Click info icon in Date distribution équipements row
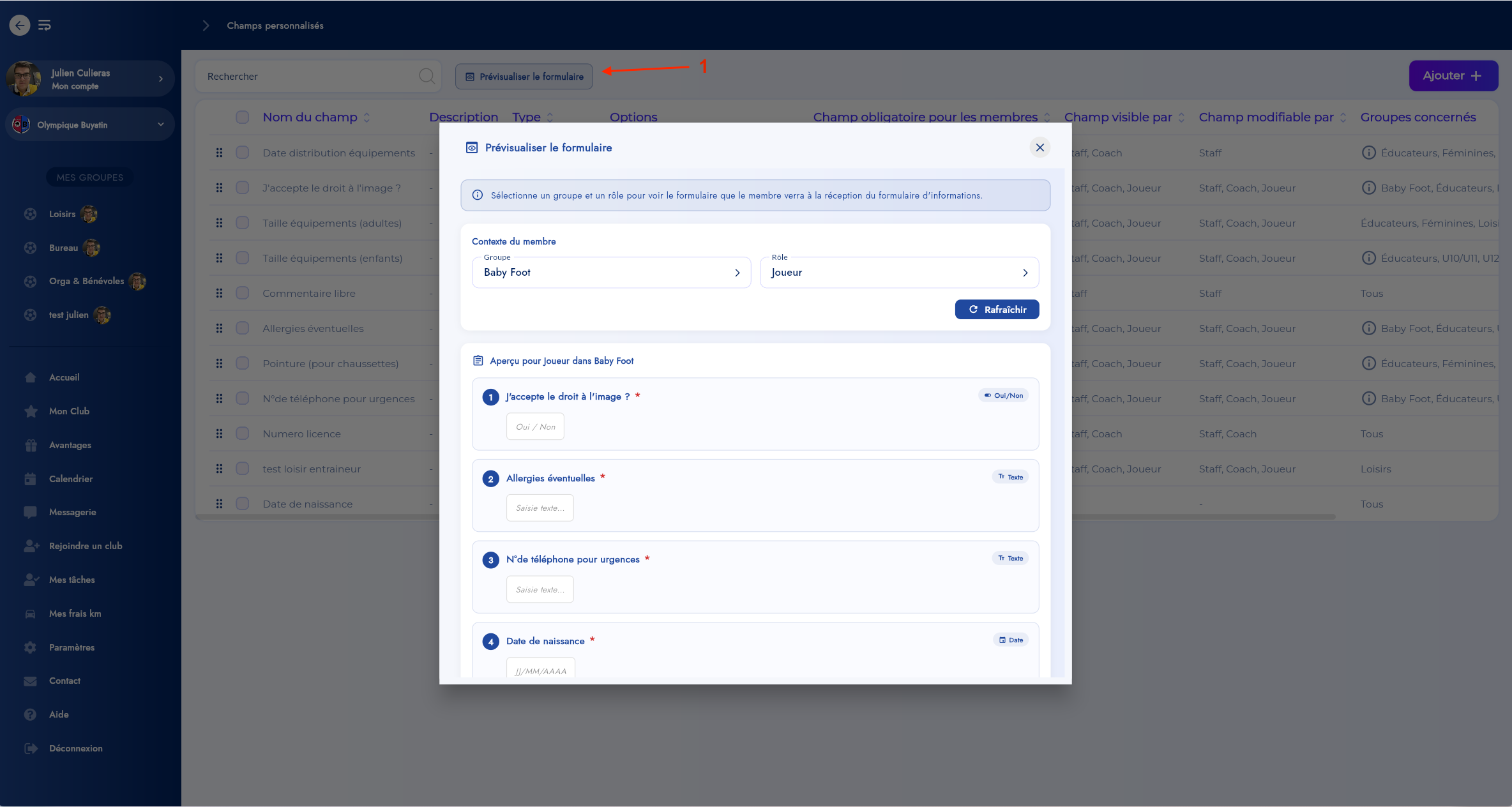1512x807 pixels. point(1368,153)
